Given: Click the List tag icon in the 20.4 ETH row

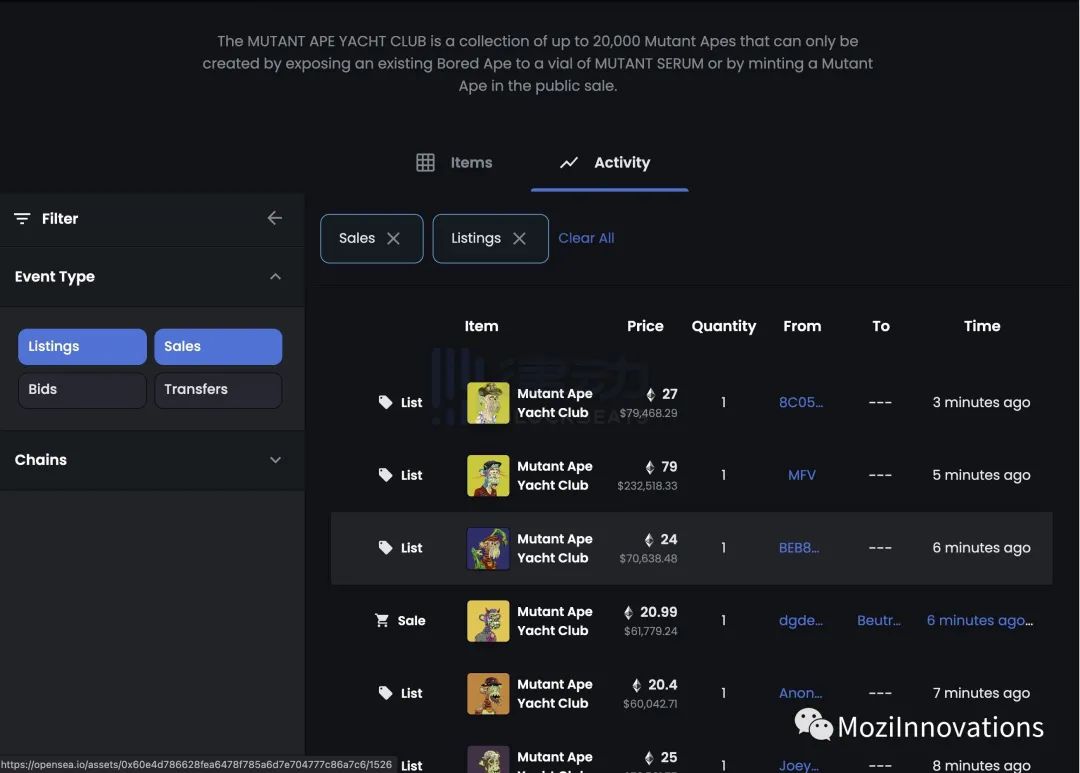Looking at the screenshot, I should [385, 693].
